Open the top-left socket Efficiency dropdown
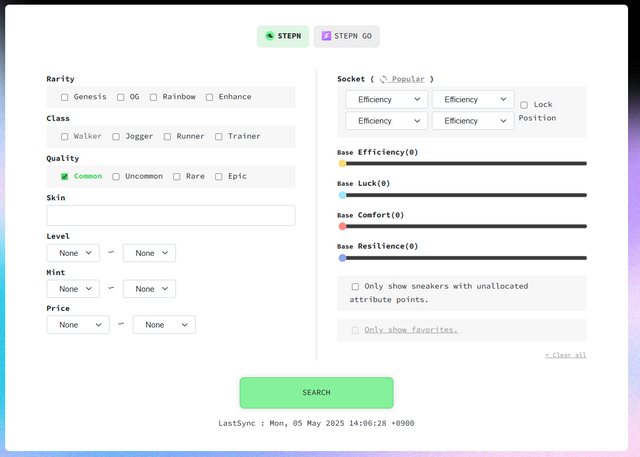The height and width of the screenshot is (457, 640). (387, 100)
